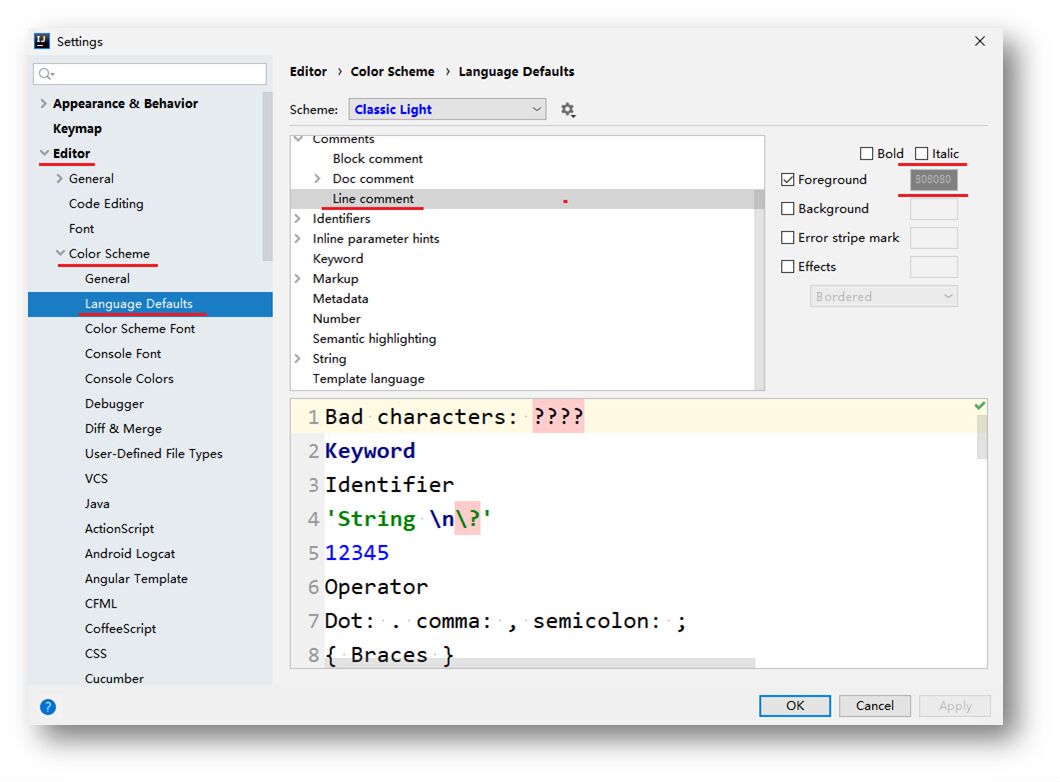Select Android Logcat color settings
The height and width of the screenshot is (782, 1060).
pyautogui.click(x=130, y=554)
